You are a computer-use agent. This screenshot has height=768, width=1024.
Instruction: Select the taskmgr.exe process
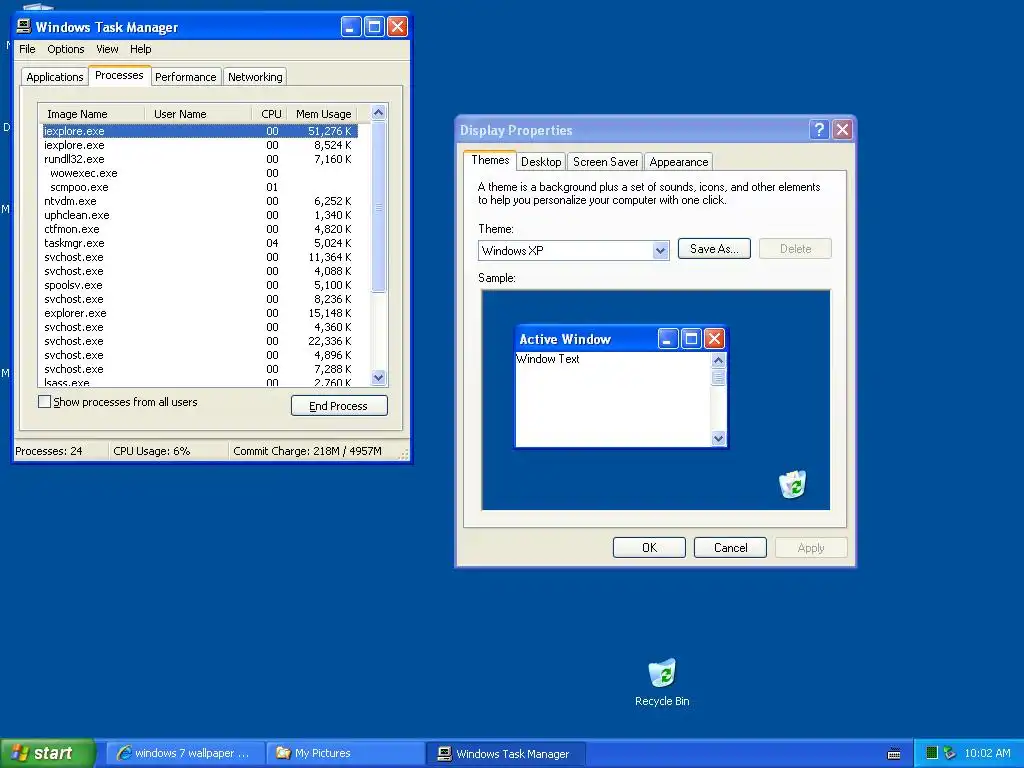coord(199,243)
